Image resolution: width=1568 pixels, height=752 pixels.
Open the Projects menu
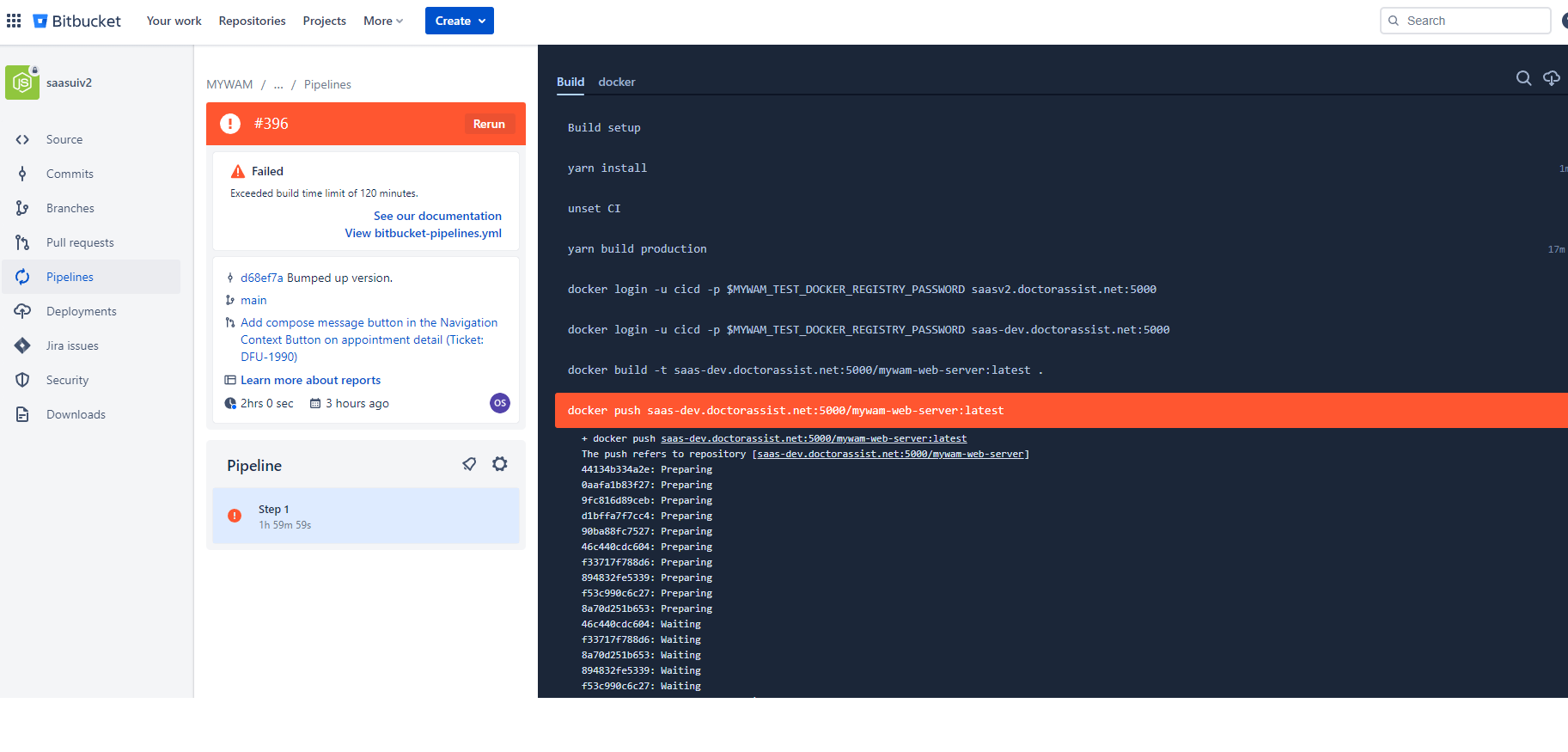coord(324,21)
